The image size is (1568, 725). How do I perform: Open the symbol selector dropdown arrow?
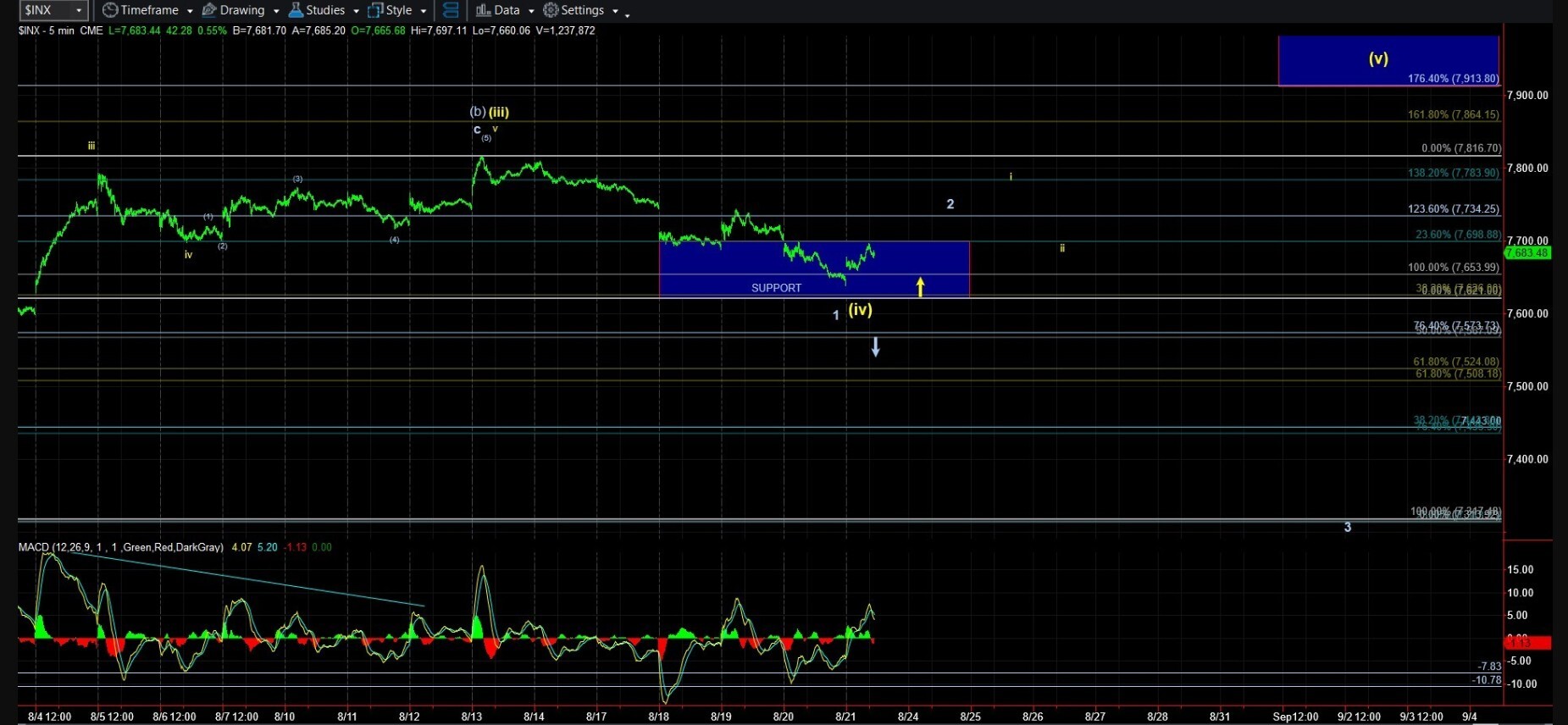(x=79, y=10)
